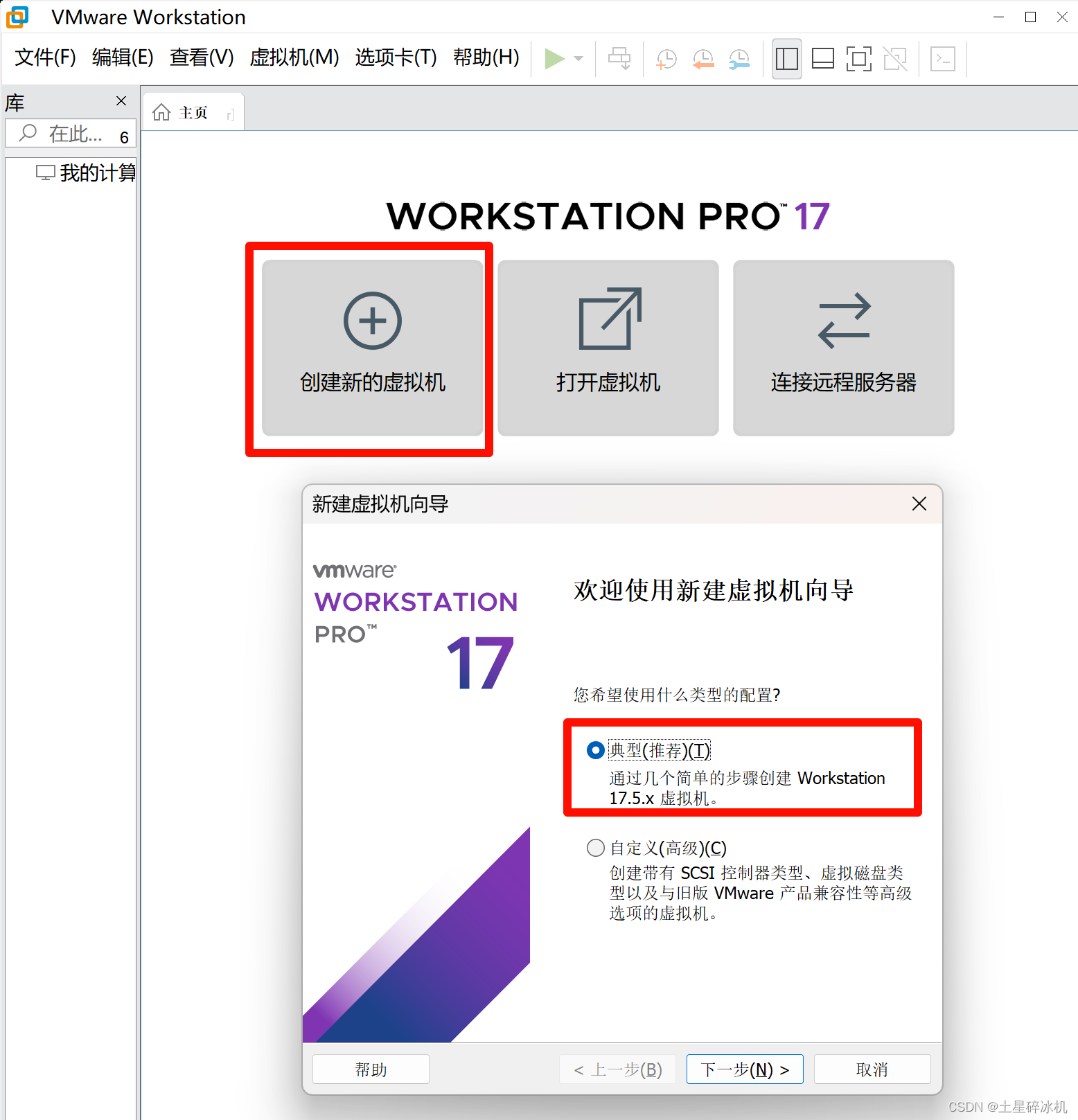Power on the VM with the green play icon

pyautogui.click(x=554, y=59)
